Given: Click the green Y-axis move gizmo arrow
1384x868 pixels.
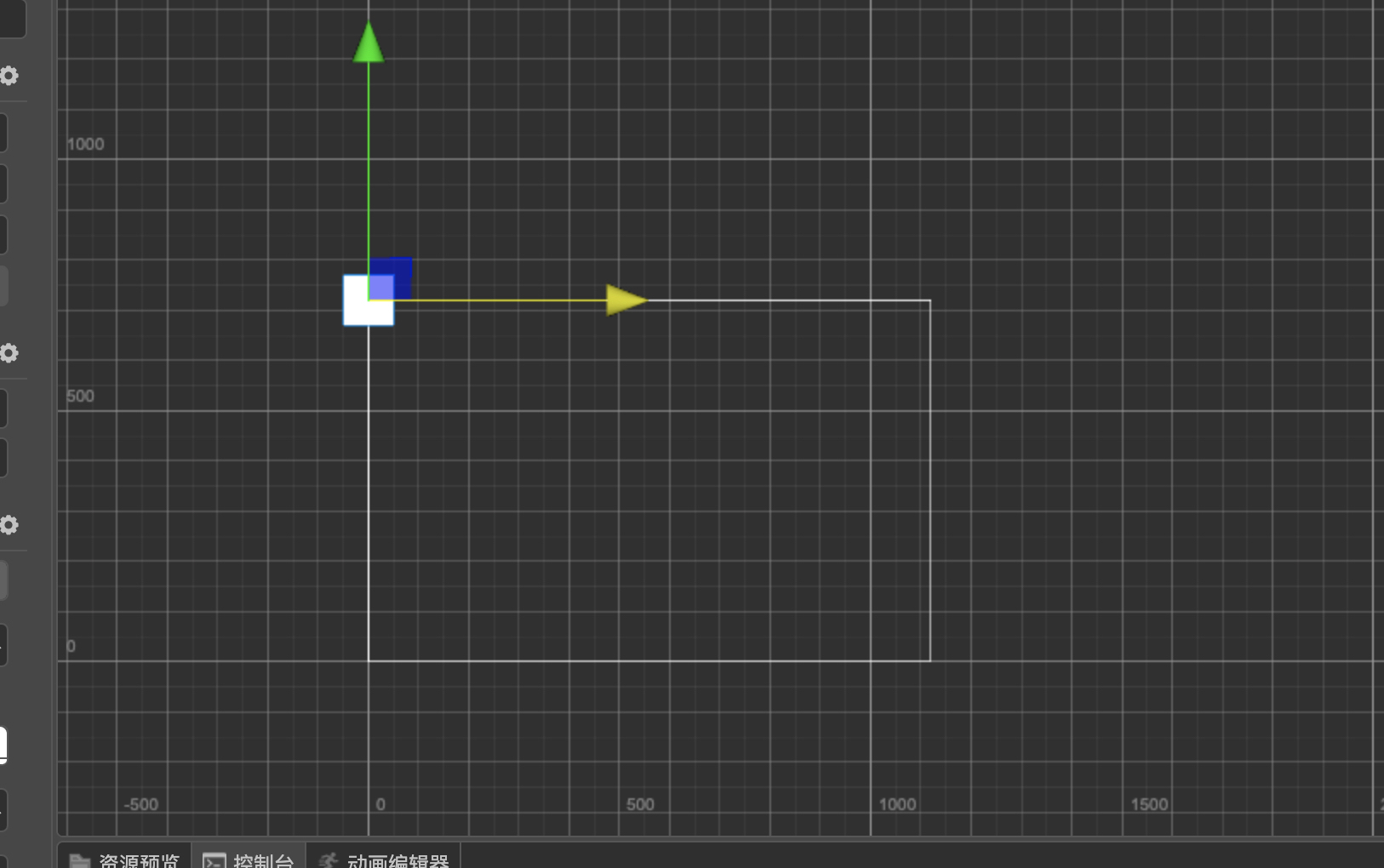Looking at the screenshot, I should [x=369, y=43].
